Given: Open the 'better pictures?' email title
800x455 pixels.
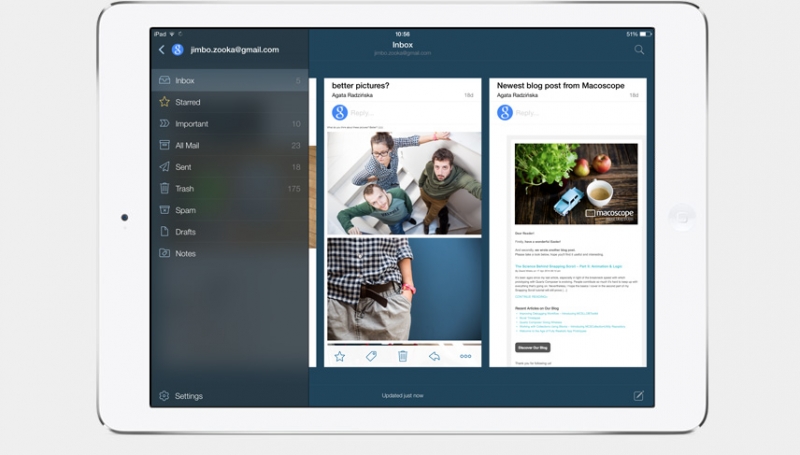Looking at the screenshot, I should tap(360, 86).
